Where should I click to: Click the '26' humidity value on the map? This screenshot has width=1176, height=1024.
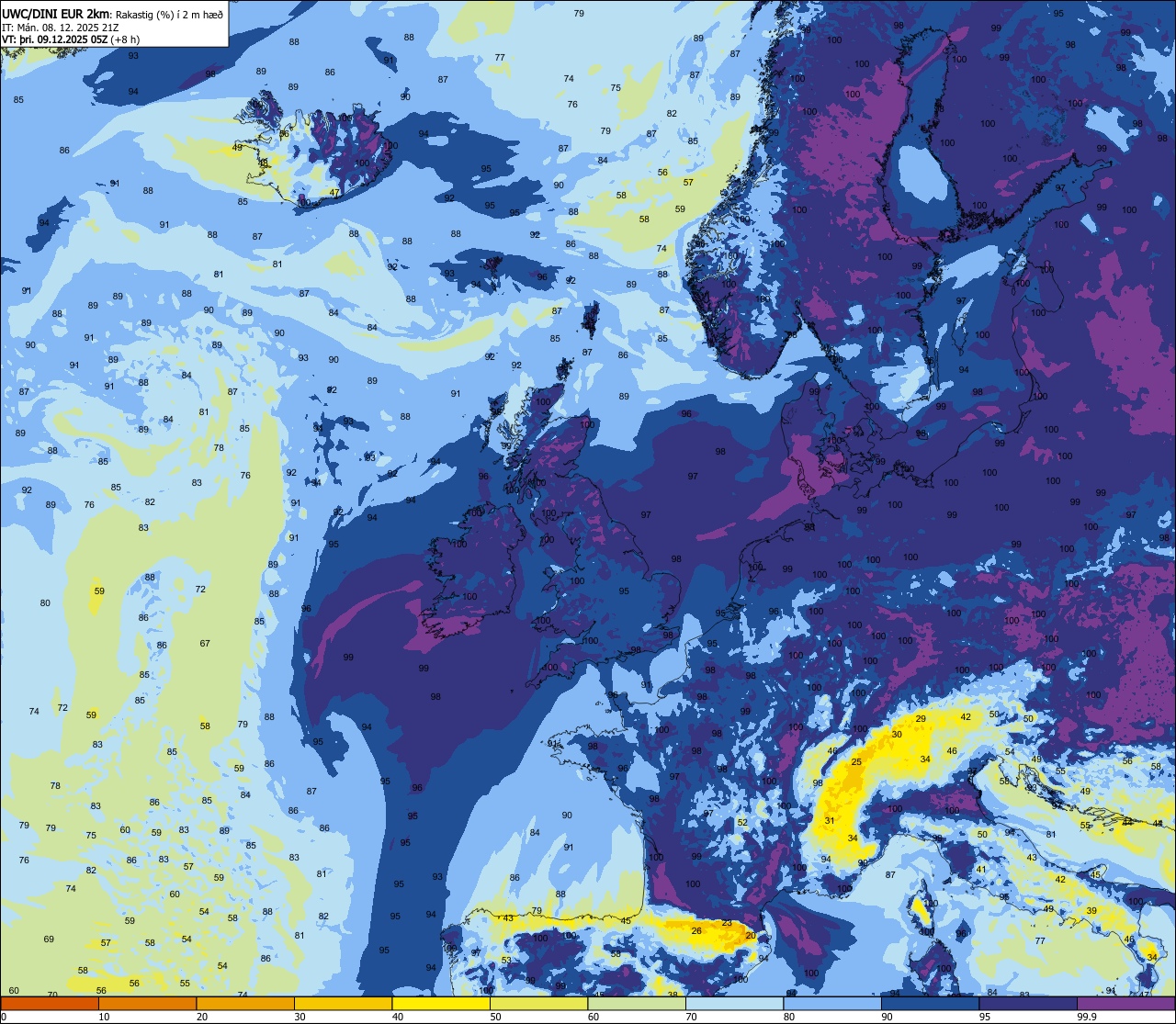(x=696, y=931)
